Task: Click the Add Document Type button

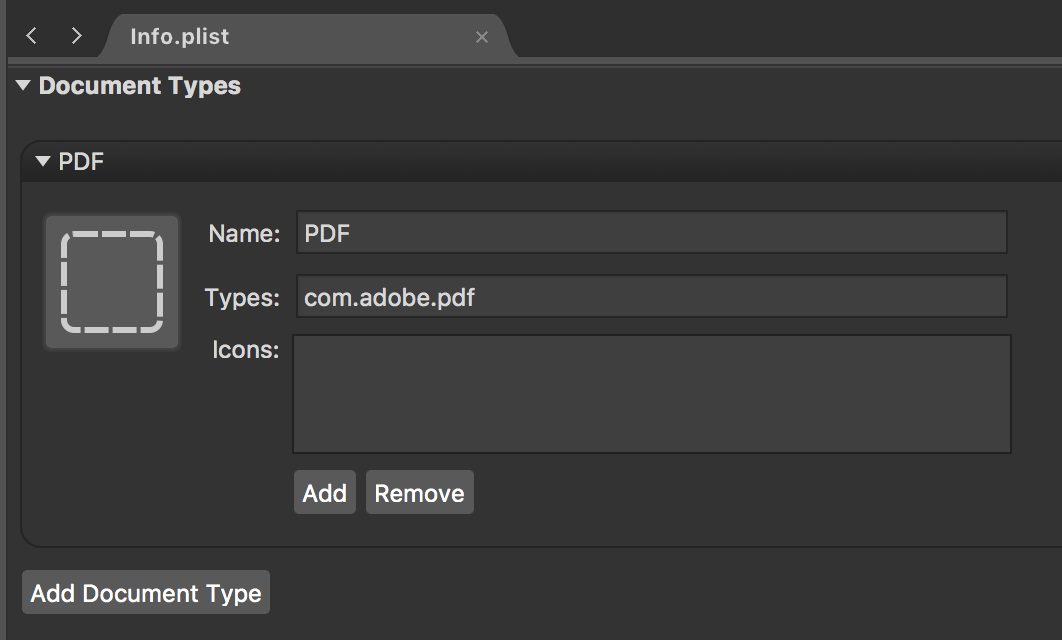Action: [146, 593]
